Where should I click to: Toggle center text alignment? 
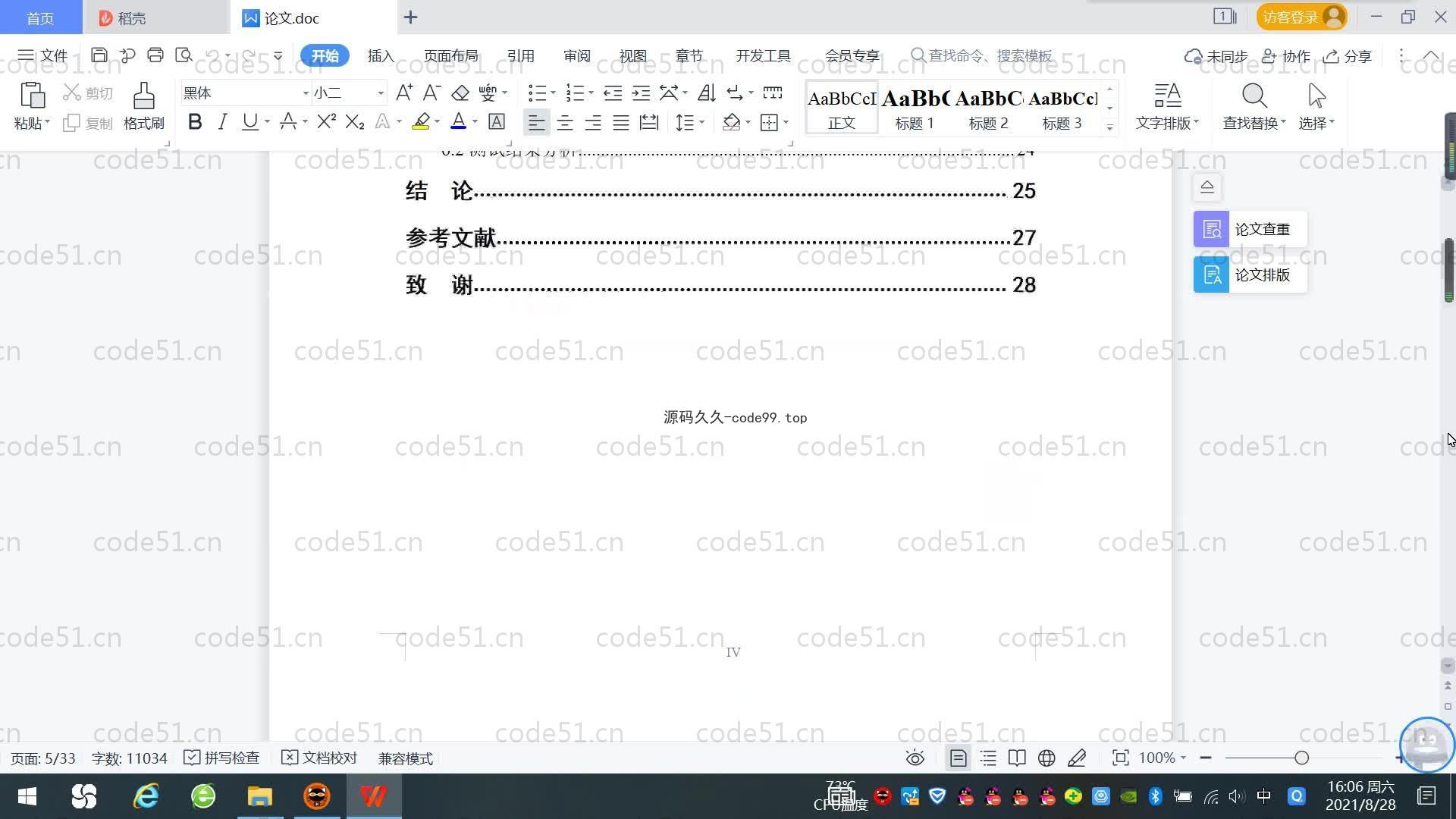pos(565,122)
